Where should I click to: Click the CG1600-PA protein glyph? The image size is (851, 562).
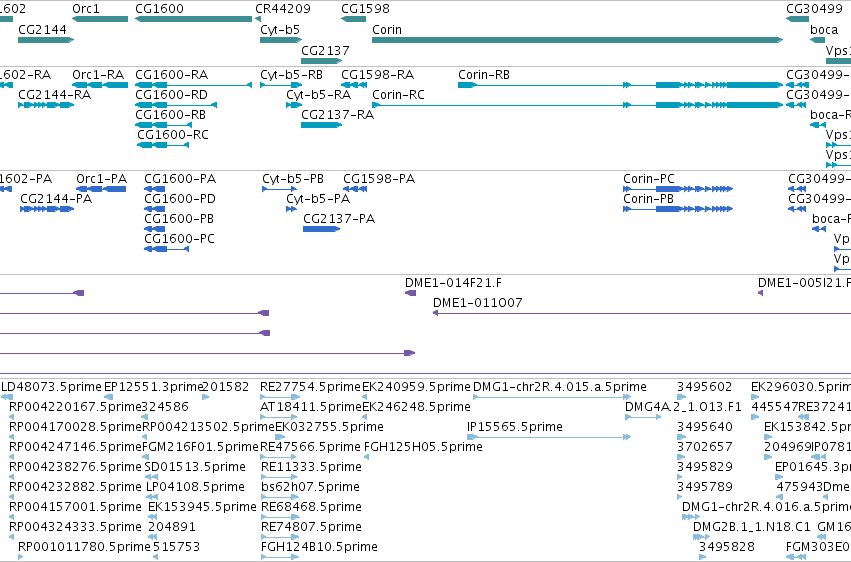click(155, 189)
